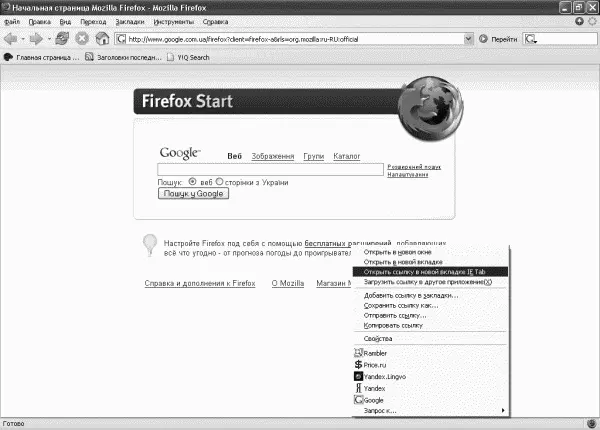Open the Каталог link
This screenshot has height=430, width=600.
(347, 156)
